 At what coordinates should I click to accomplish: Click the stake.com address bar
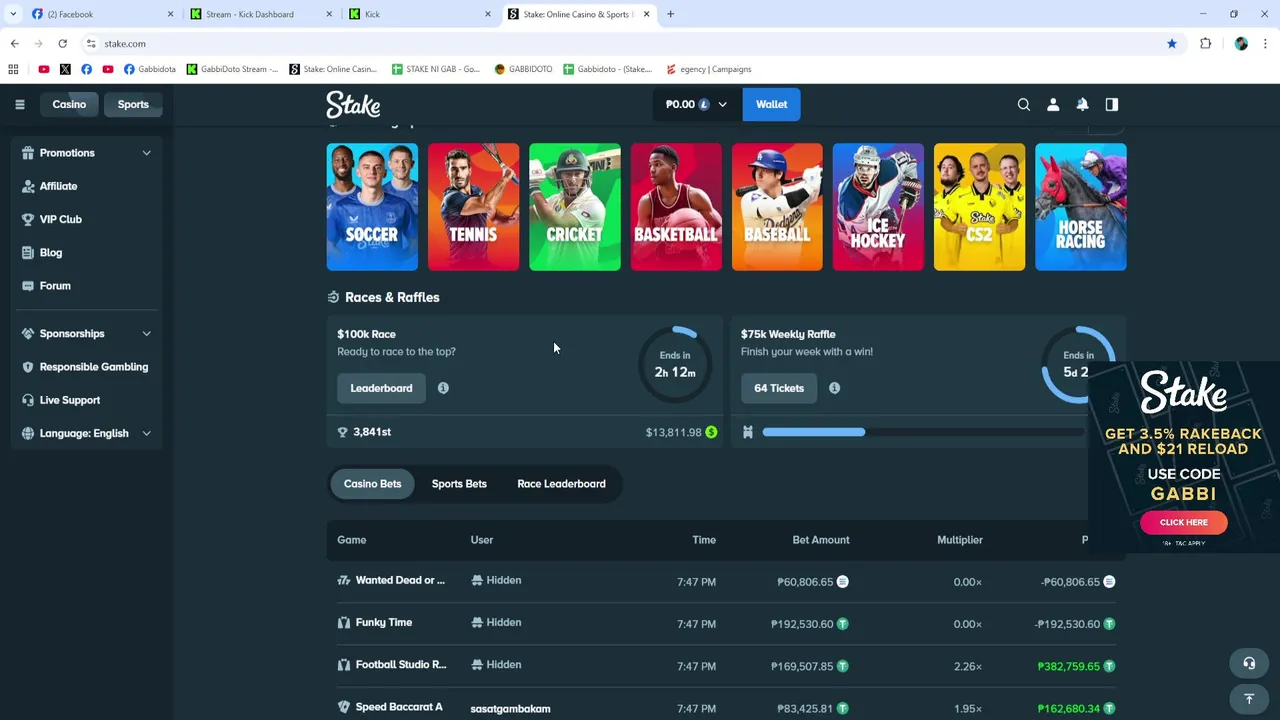[620, 44]
